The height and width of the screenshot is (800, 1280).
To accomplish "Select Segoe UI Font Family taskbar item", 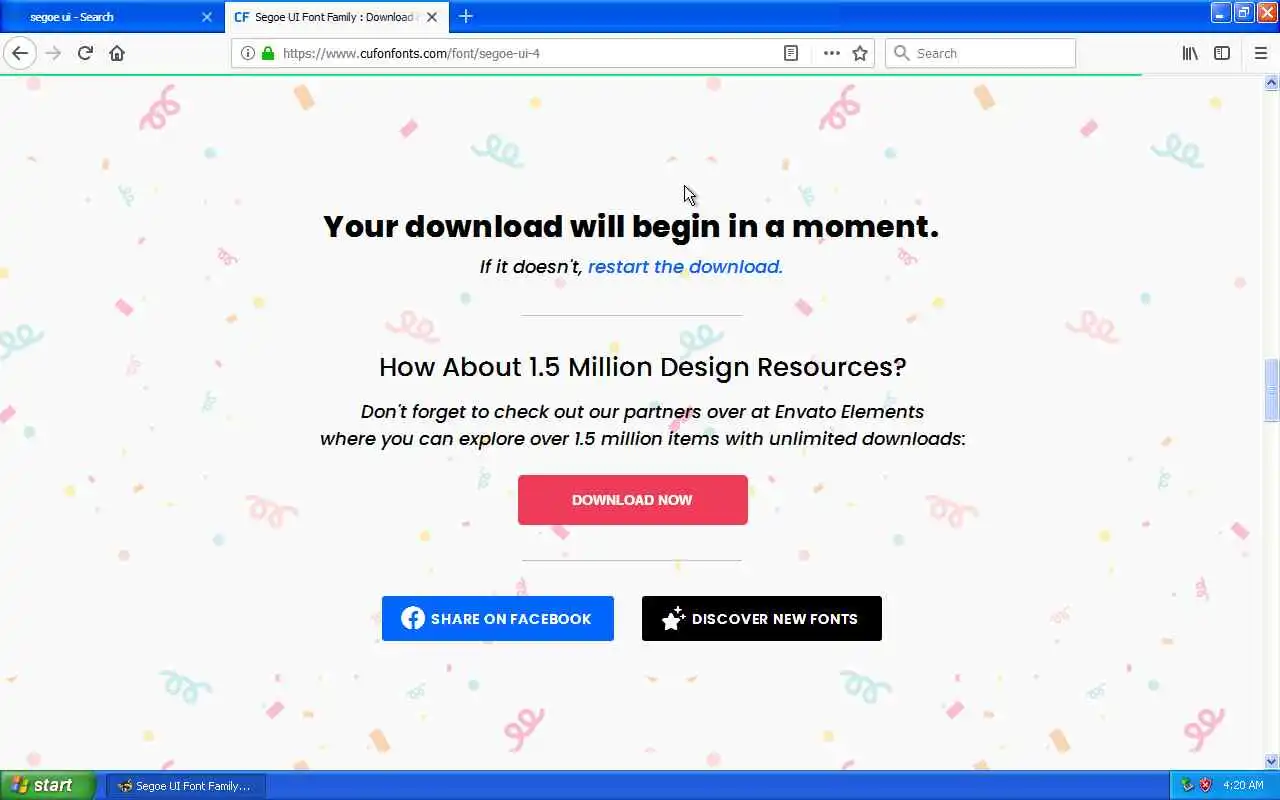I will (x=186, y=786).
